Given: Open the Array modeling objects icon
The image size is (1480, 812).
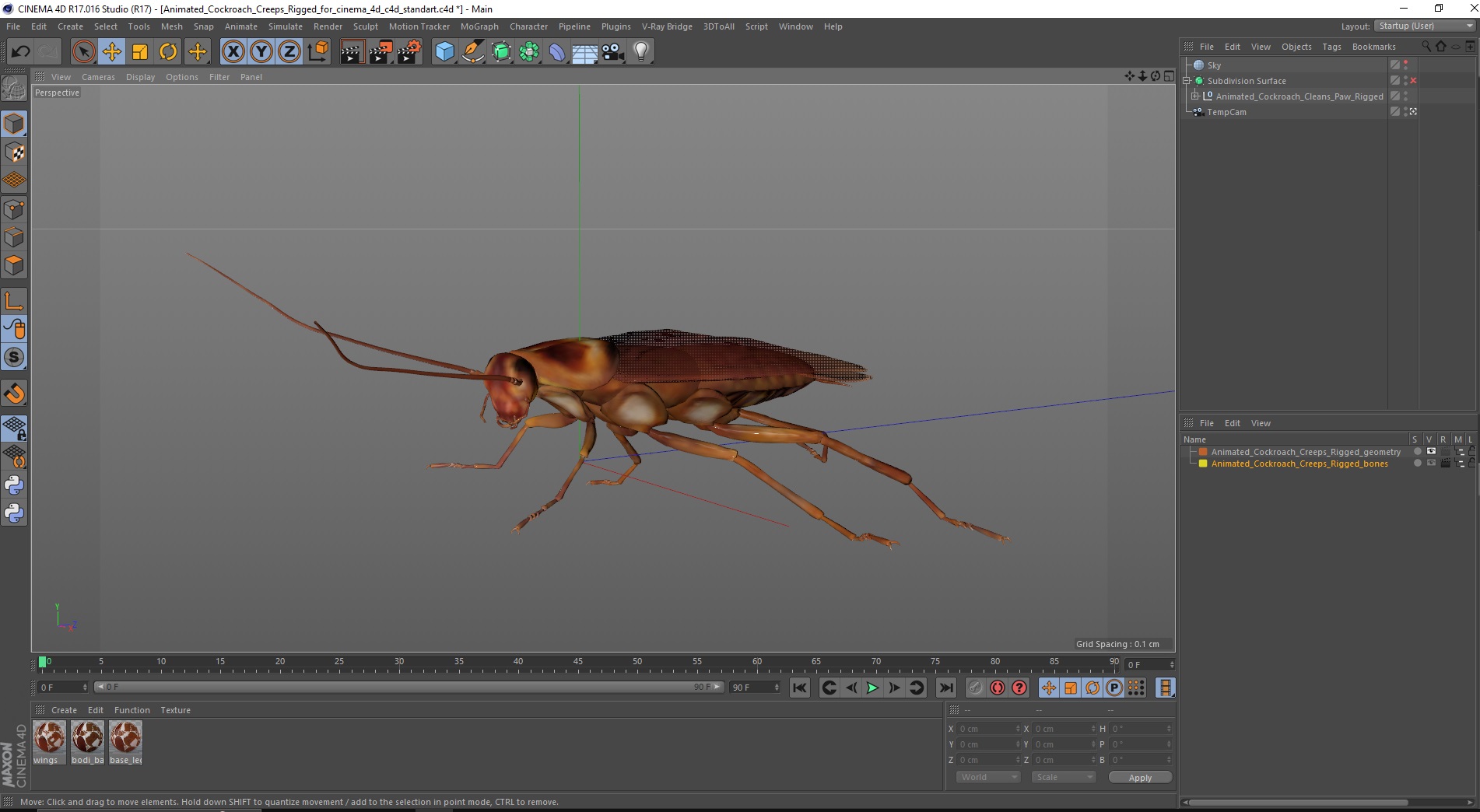Looking at the screenshot, I should [529, 52].
